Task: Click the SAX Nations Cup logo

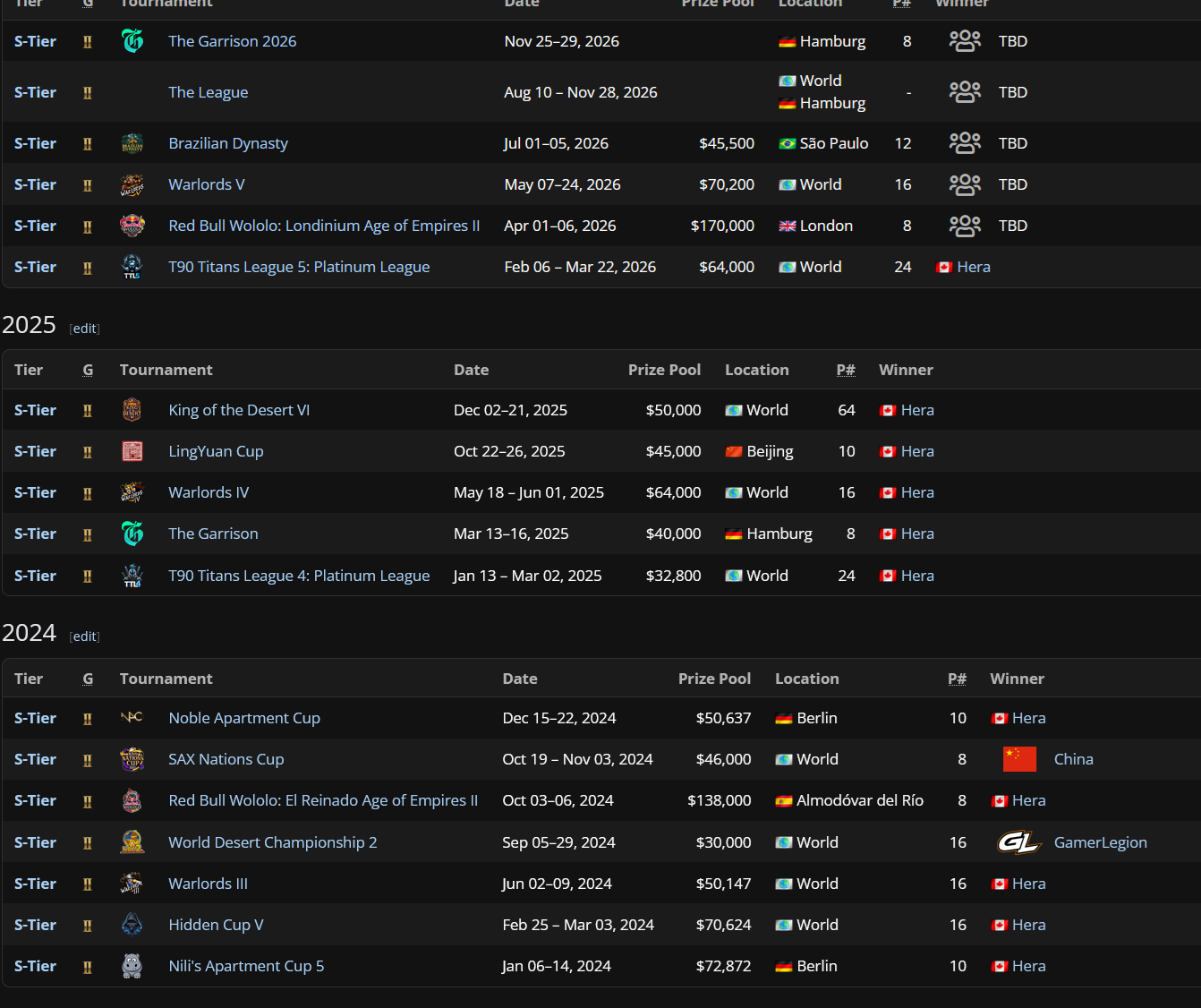Action: [x=132, y=759]
